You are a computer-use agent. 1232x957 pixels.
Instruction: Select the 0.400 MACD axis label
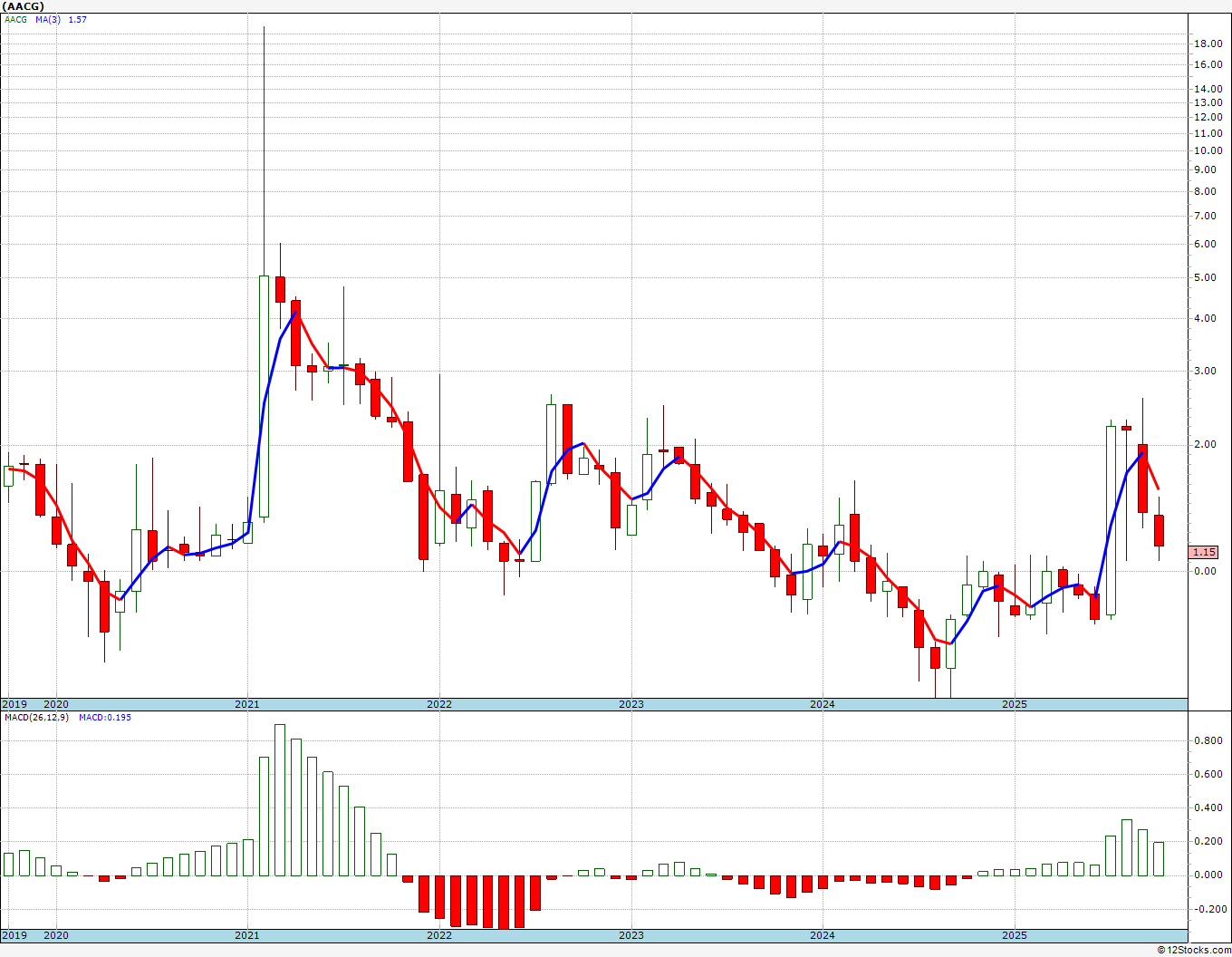coord(1207,808)
